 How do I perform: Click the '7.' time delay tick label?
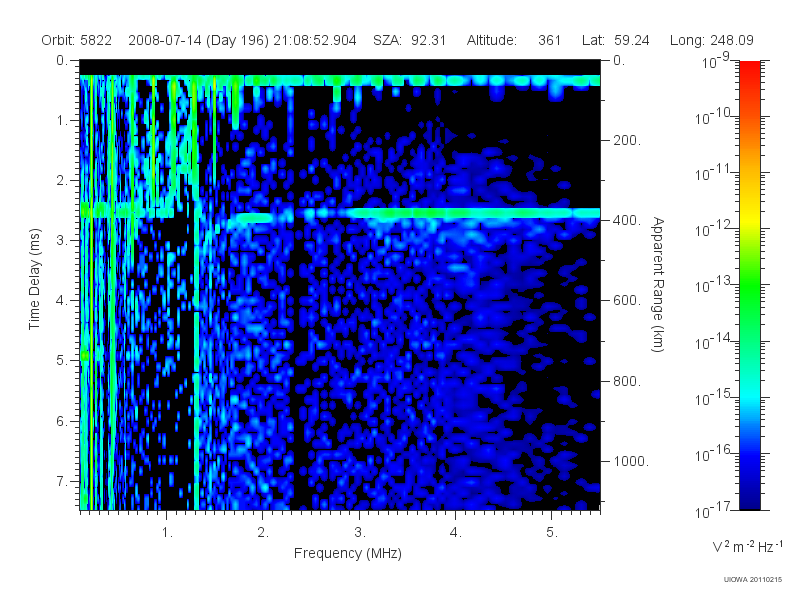pos(62,481)
